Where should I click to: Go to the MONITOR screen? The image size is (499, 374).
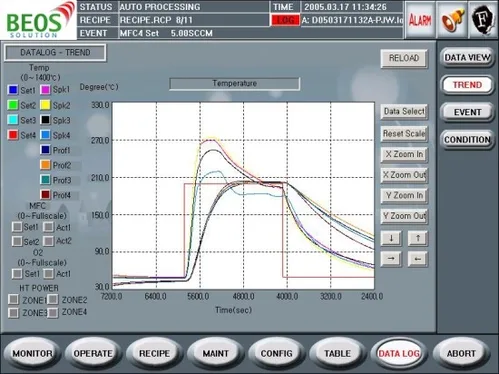32,353
